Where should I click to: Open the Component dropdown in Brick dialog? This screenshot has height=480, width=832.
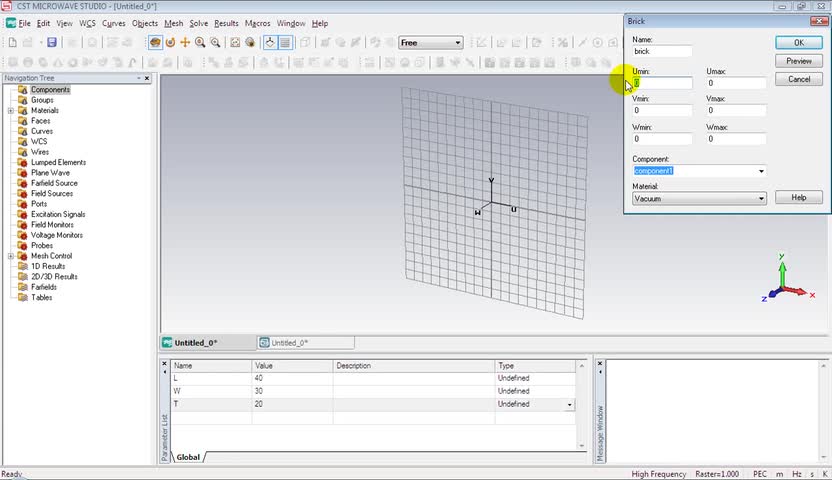tap(761, 171)
